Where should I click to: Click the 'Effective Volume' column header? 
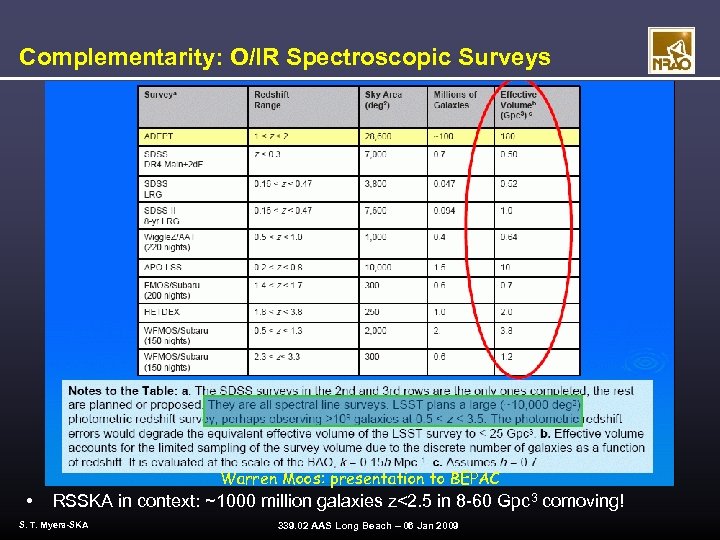(537, 107)
